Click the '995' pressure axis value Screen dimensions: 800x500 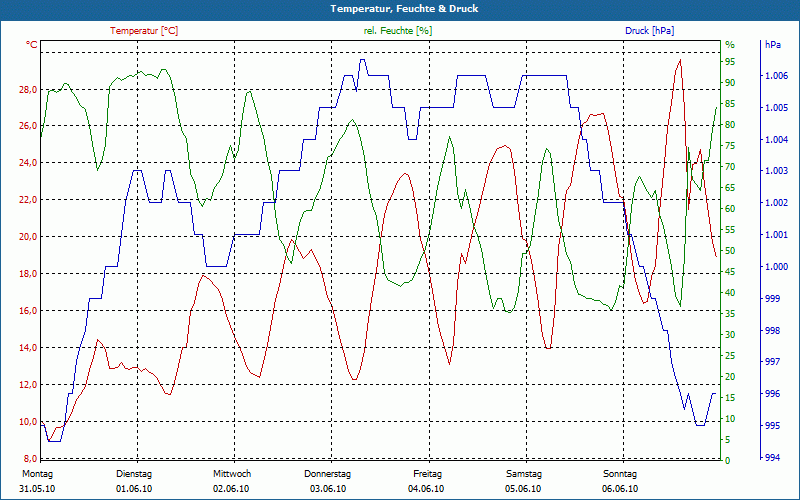coord(772,426)
